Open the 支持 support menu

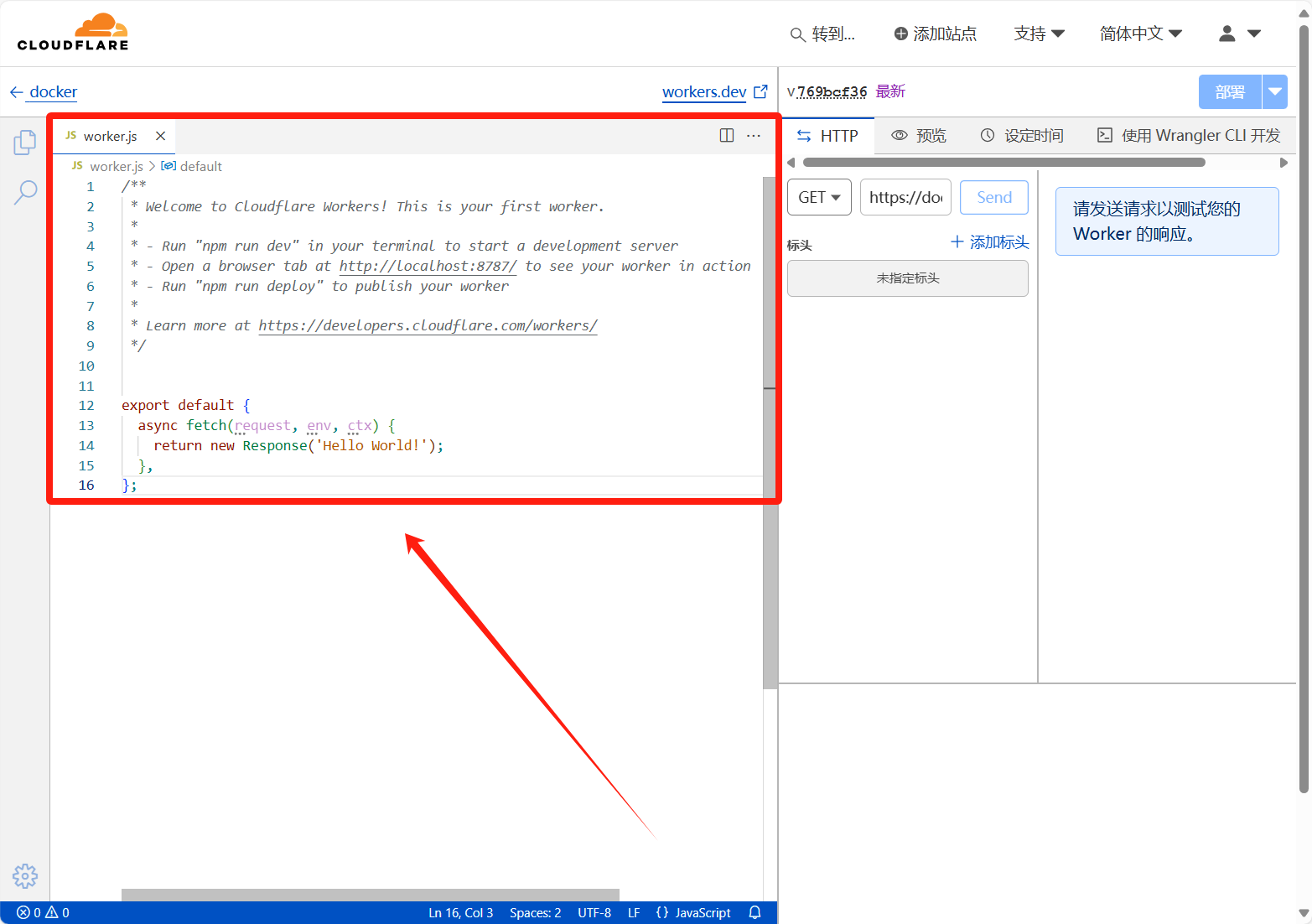pyautogui.click(x=1039, y=34)
